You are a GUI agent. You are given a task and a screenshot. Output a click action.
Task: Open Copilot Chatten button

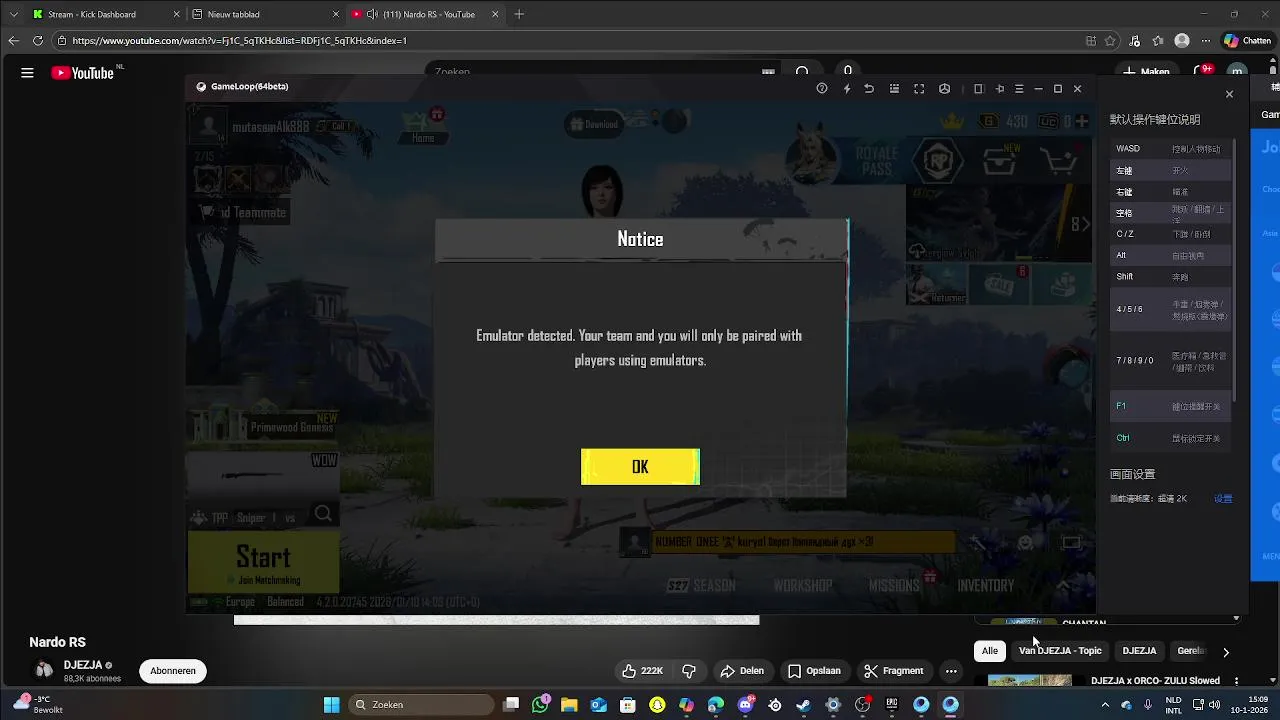click(x=1247, y=41)
